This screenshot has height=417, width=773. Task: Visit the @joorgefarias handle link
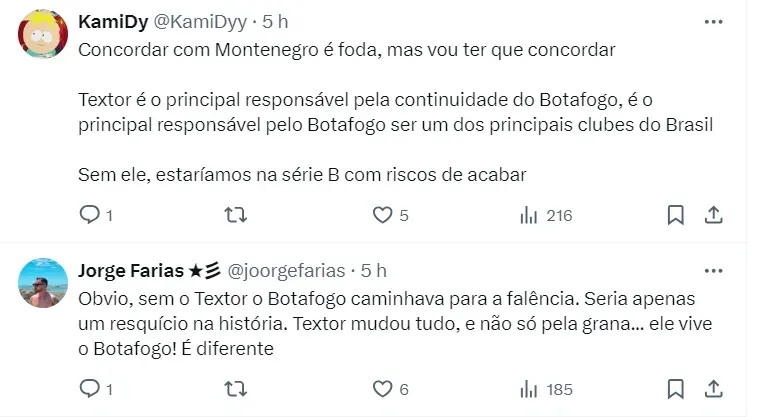286,270
